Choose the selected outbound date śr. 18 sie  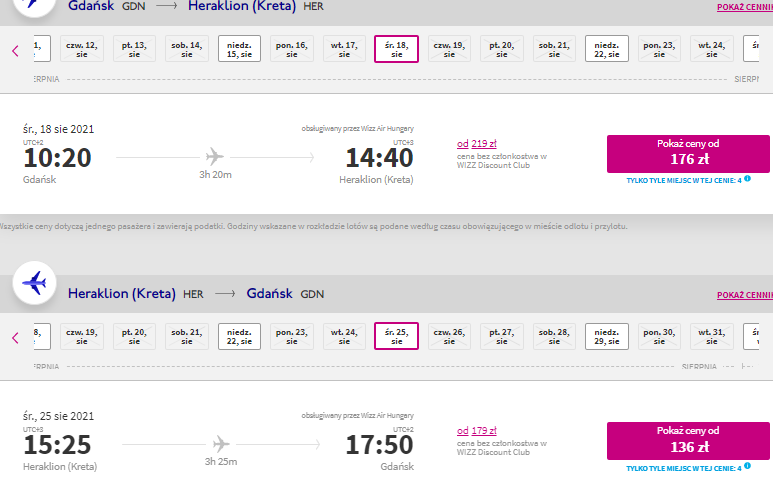pos(396,49)
